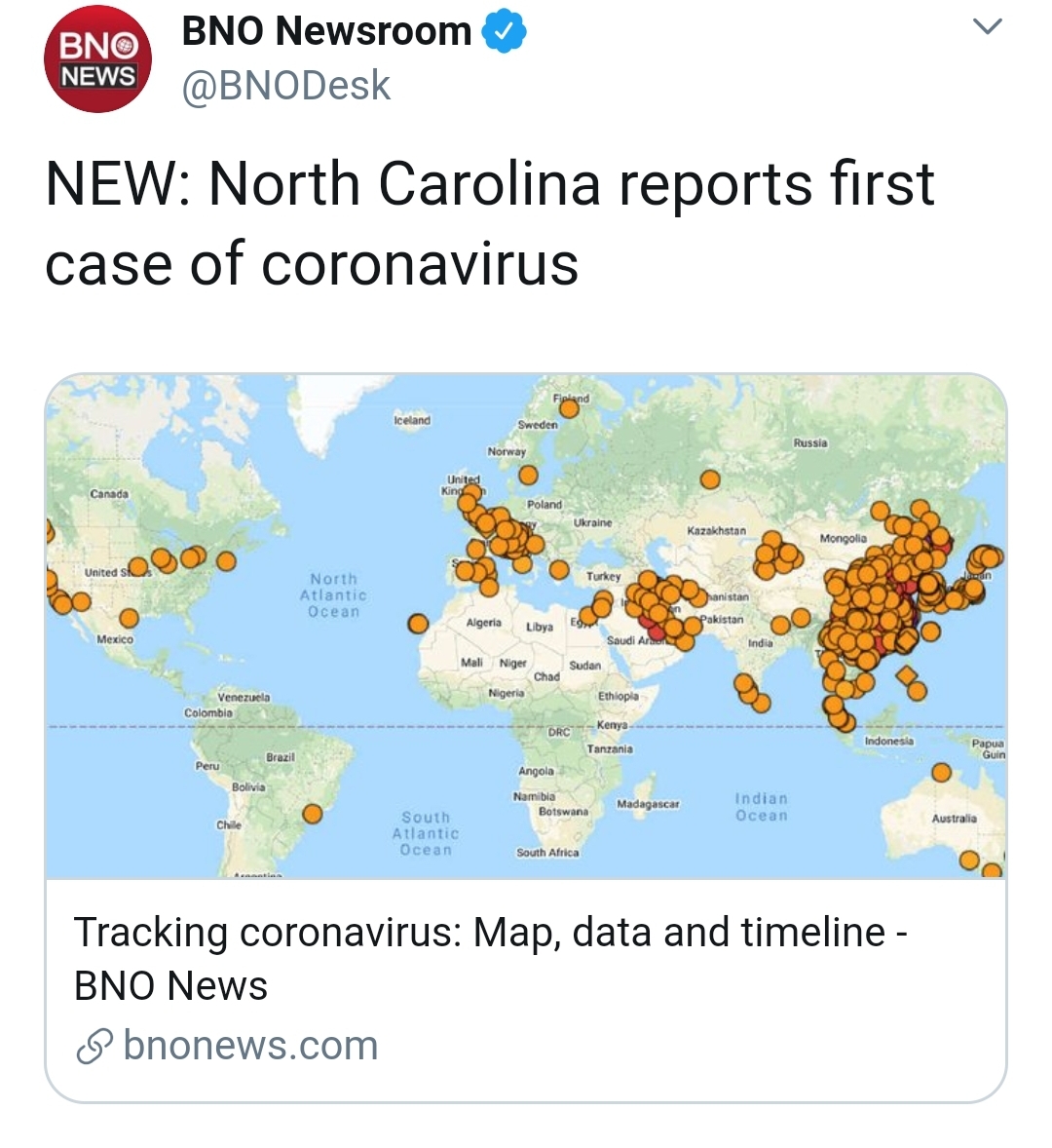Select the orange marker over Finland
1052x1148 pixels.
(569, 408)
